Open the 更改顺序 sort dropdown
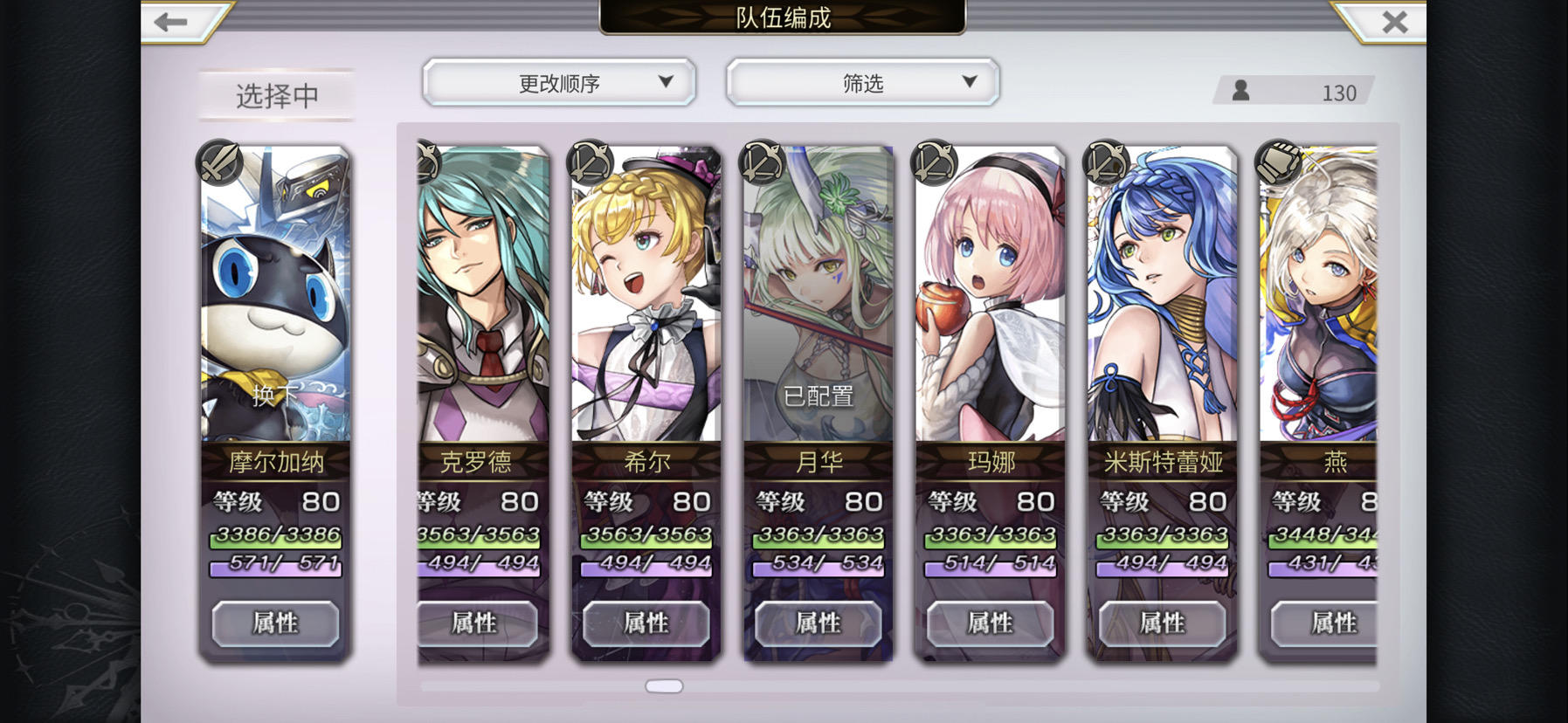Viewport: 1568px width, 723px height. pyautogui.click(x=559, y=83)
